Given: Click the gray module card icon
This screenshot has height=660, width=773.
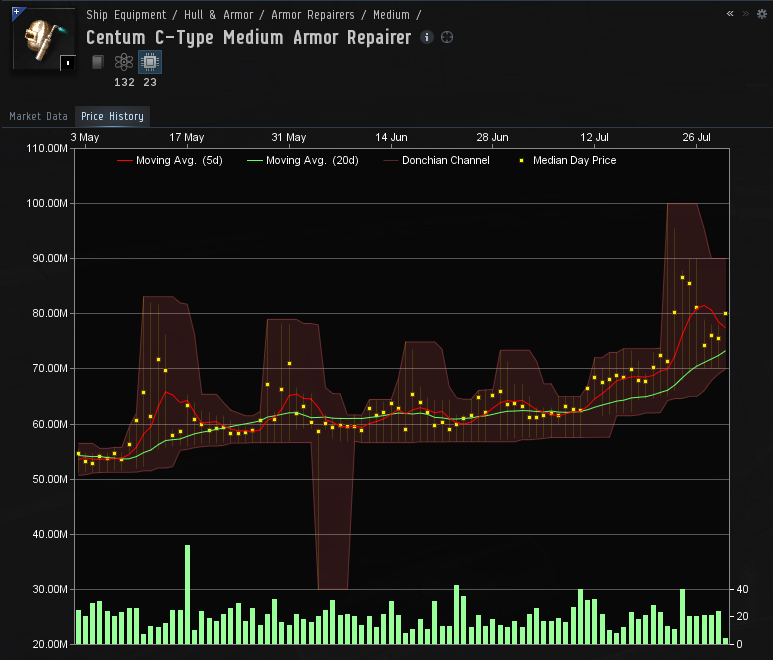Looking at the screenshot, I should point(98,62).
